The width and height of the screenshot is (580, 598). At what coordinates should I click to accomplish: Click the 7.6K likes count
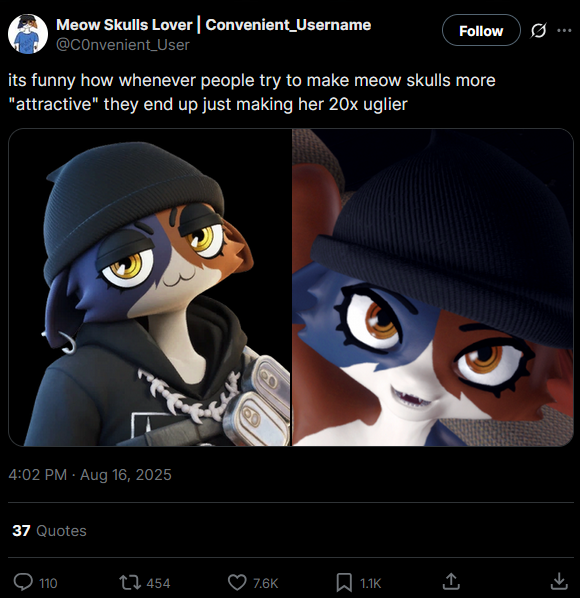click(266, 583)
